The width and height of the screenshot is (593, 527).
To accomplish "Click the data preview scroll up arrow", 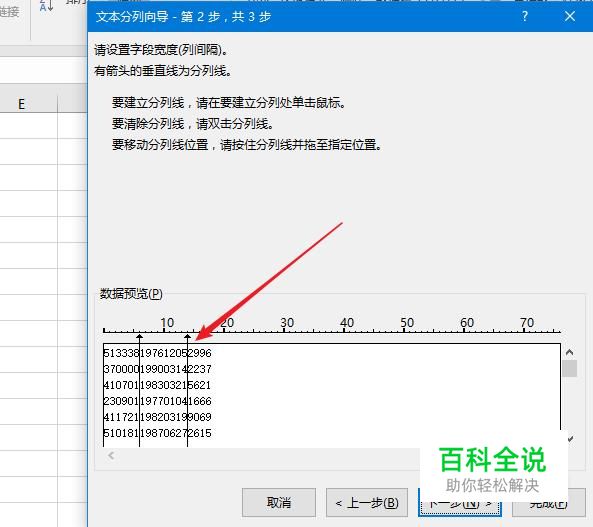I will pyautogui.click(x=570, y=352).
